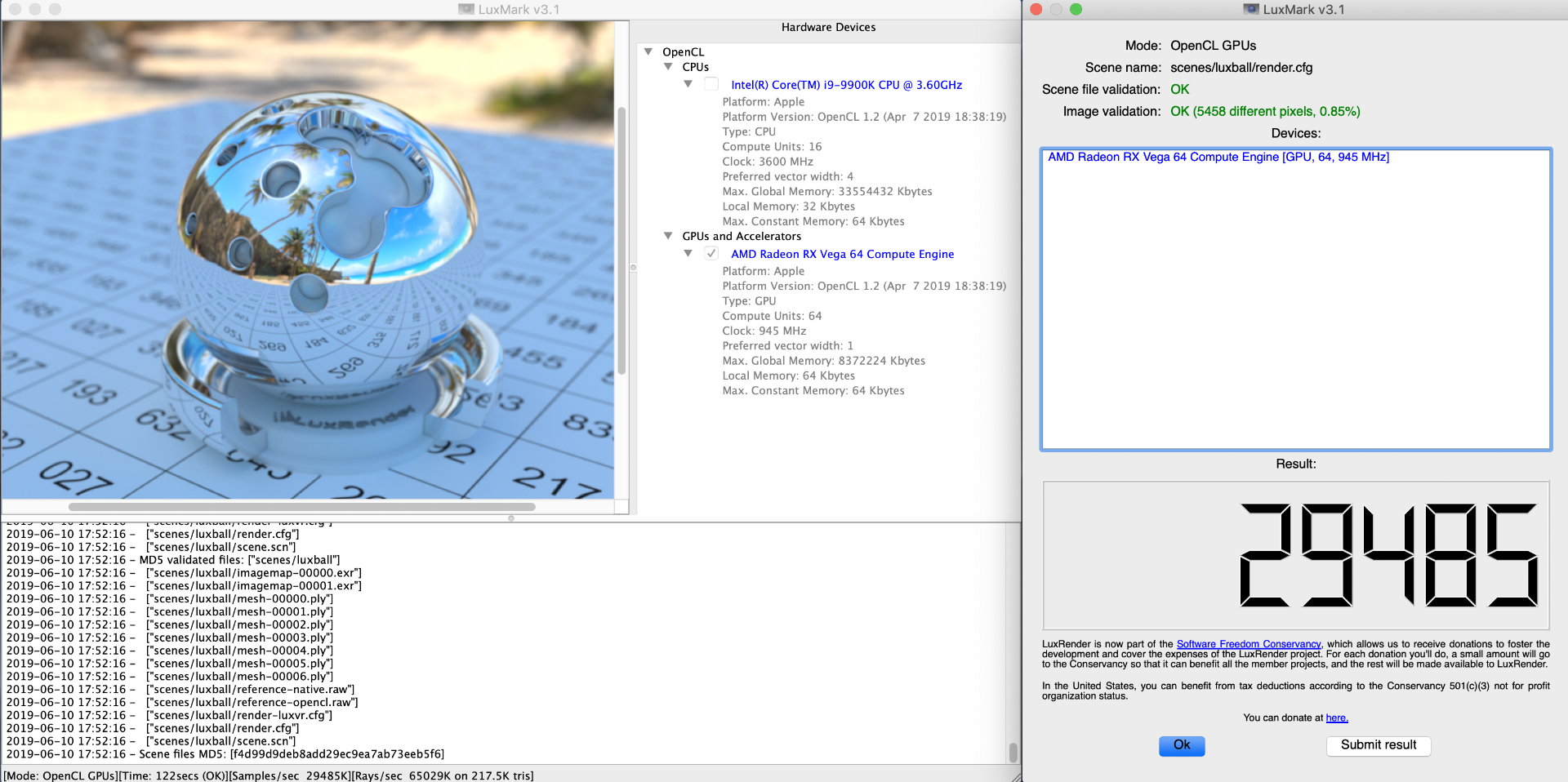Image resolution: width=1568 pixels, height=782 pixels.
Task: Click log line 'imagemap-00001.exr'
Action: pos(184,586)
